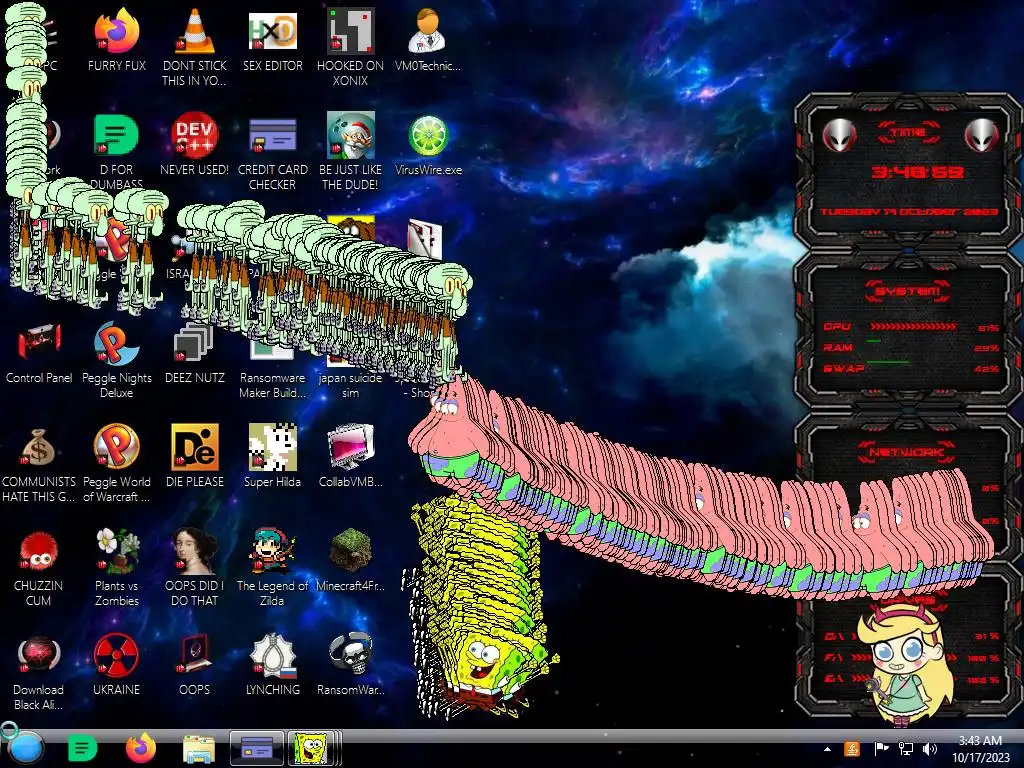Image resolution: width=1024 pixels, height=768 pixels.
Task: Click the CPU usage bar
Action: [x=913, y=327]
